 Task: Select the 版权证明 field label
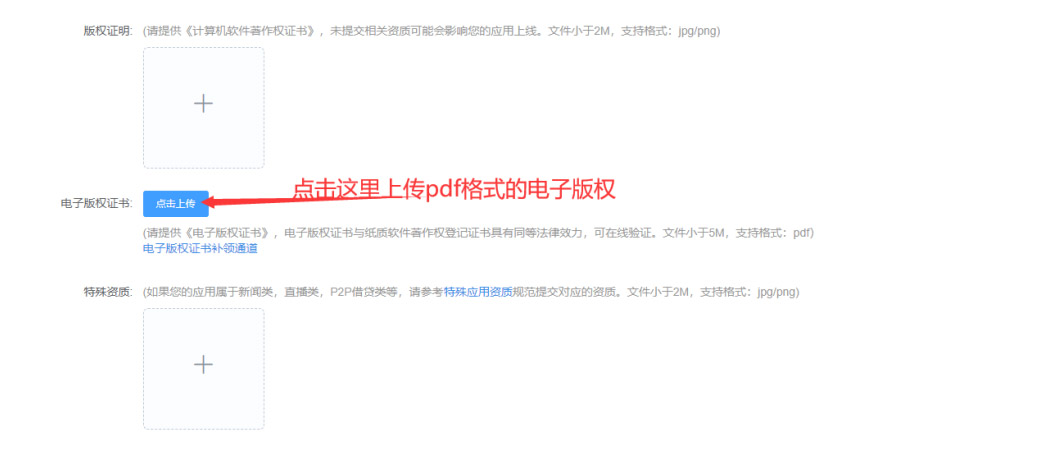coord(108,31)
